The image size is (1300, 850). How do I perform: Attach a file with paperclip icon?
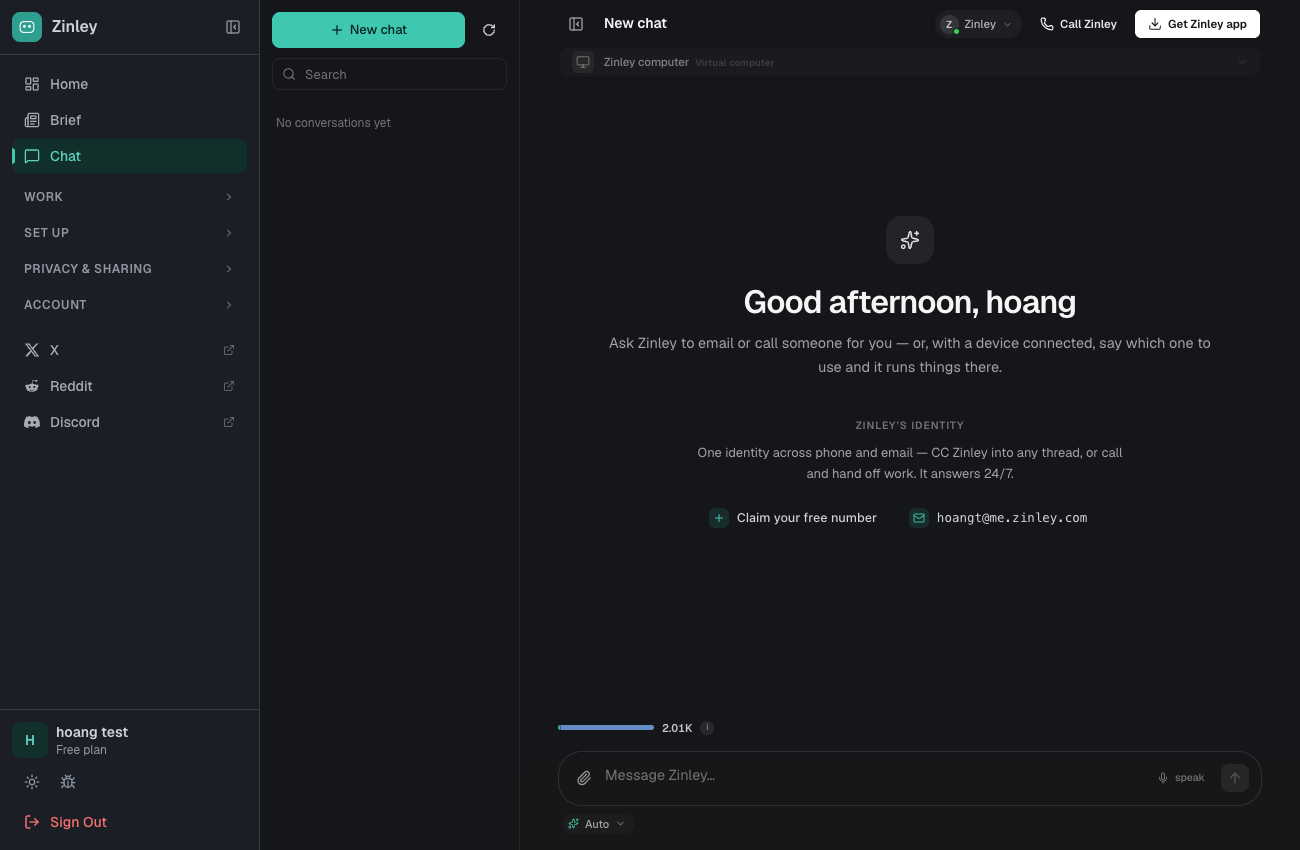tap(584, 778)
